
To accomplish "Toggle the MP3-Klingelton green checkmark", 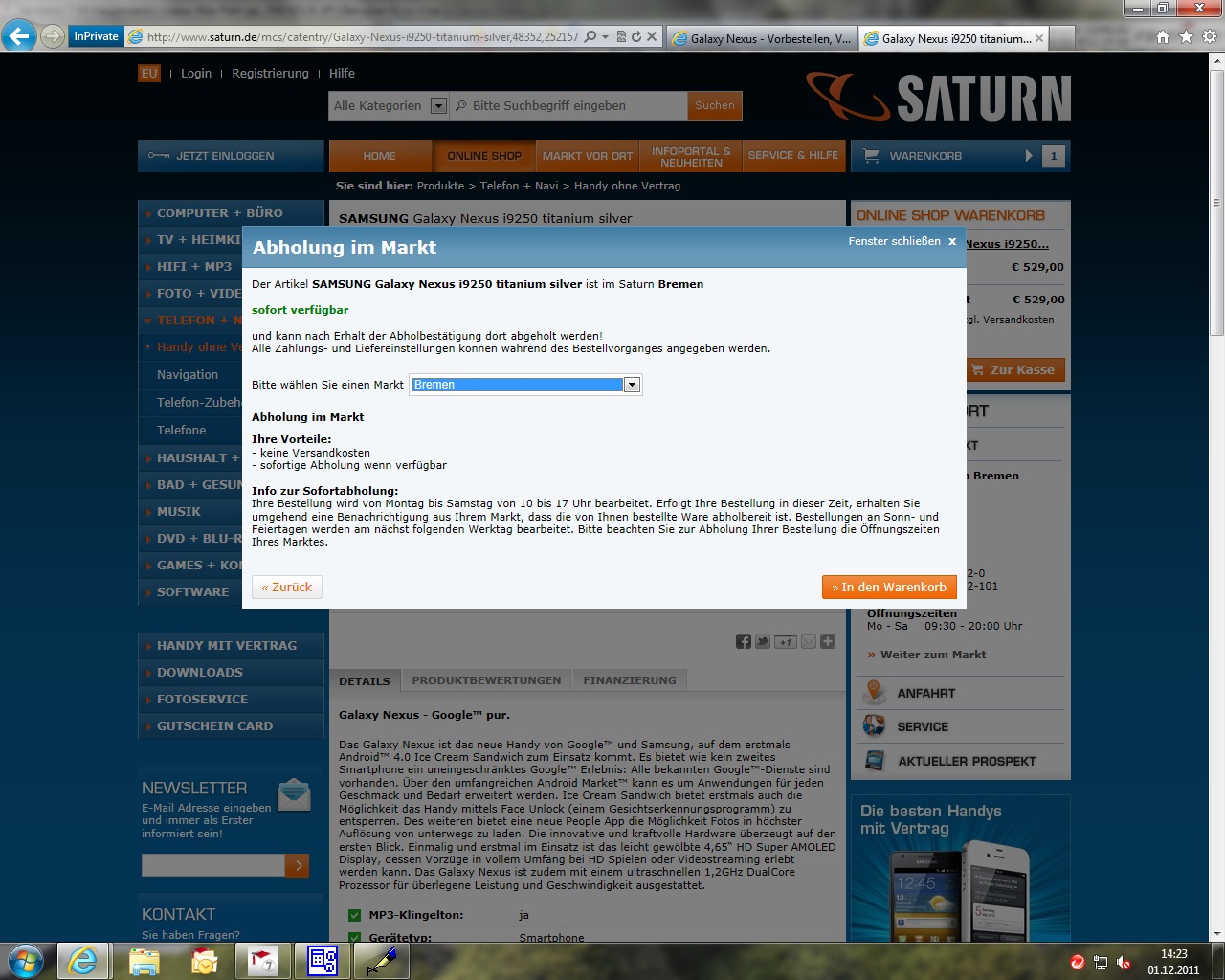I will click(354, 915).
